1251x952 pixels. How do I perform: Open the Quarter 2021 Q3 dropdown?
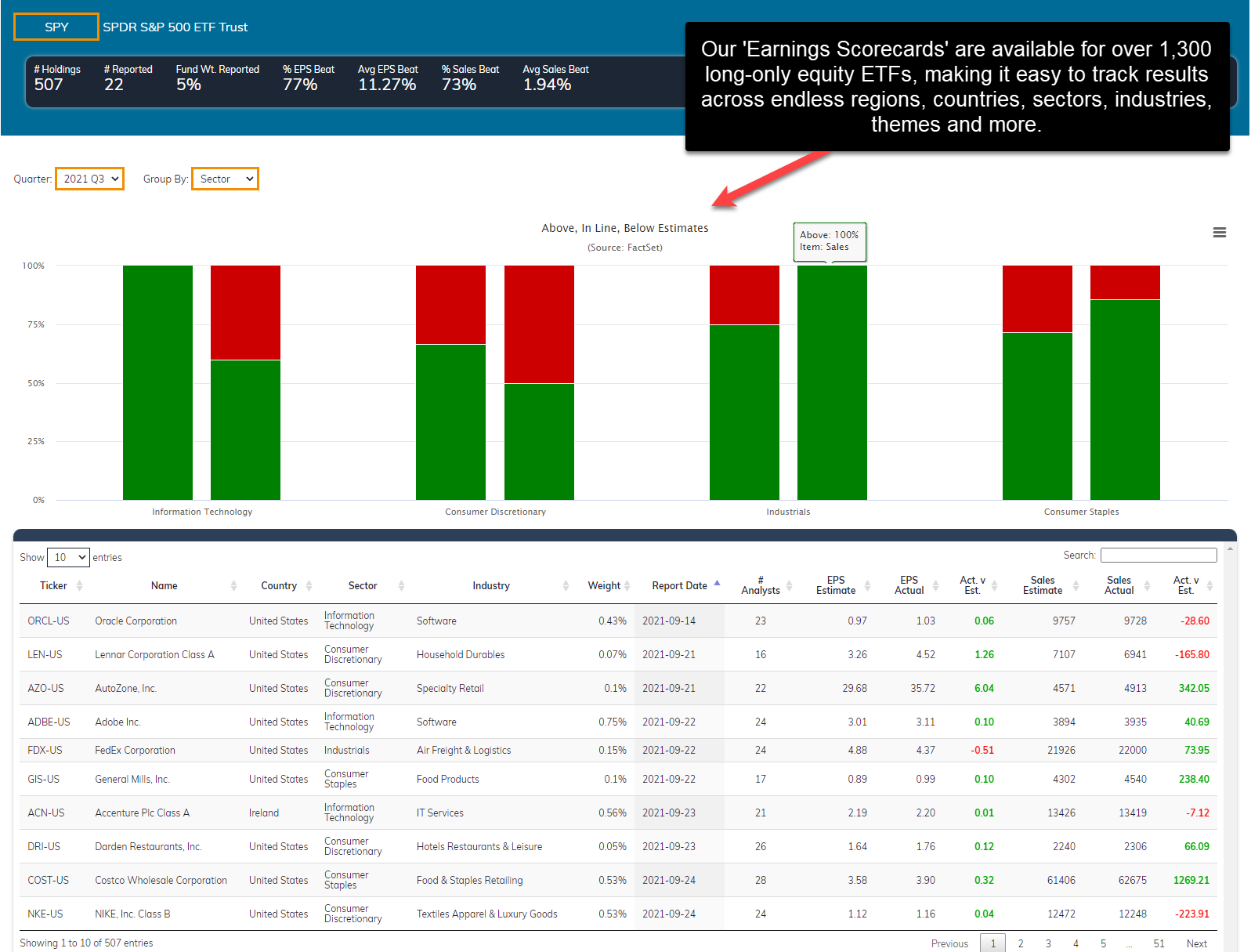coord(89,179)
